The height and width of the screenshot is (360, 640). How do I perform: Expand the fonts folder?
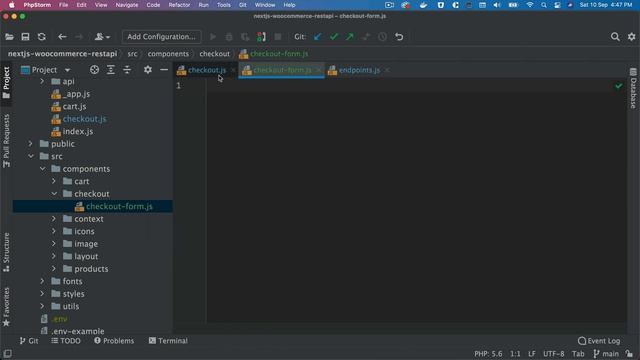(42, 281)
